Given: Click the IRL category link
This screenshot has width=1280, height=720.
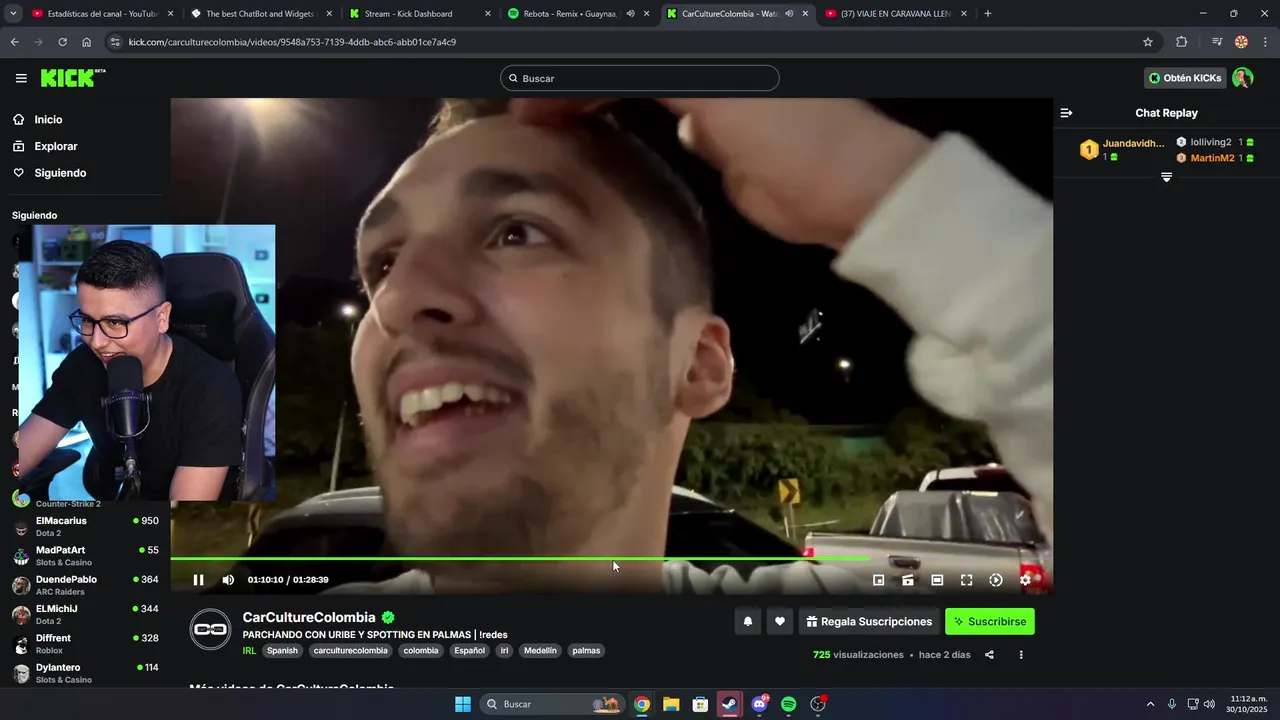Looking at the screenshot, I should tap(249, 650).
